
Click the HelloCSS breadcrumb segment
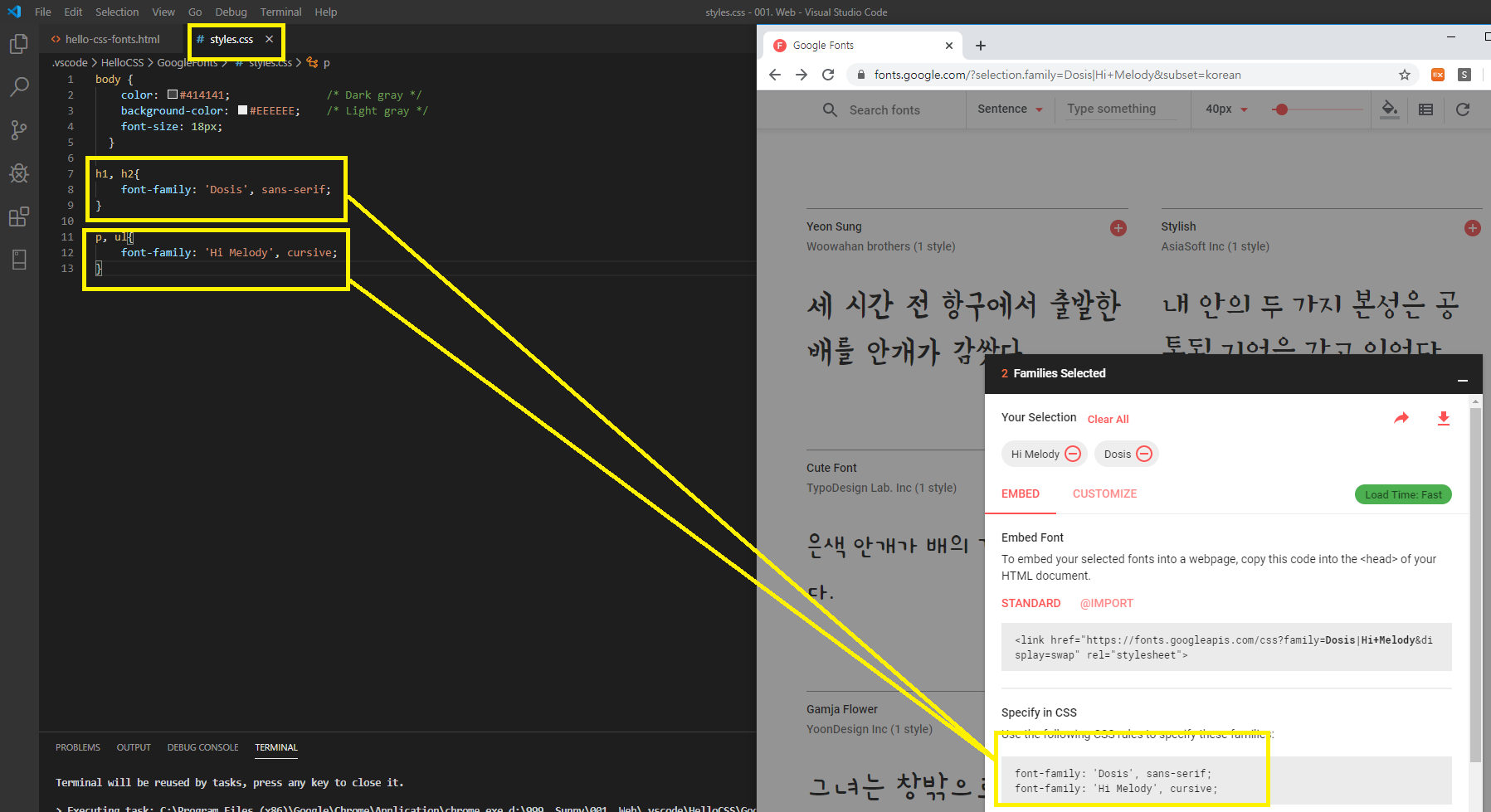coord(122,62)
